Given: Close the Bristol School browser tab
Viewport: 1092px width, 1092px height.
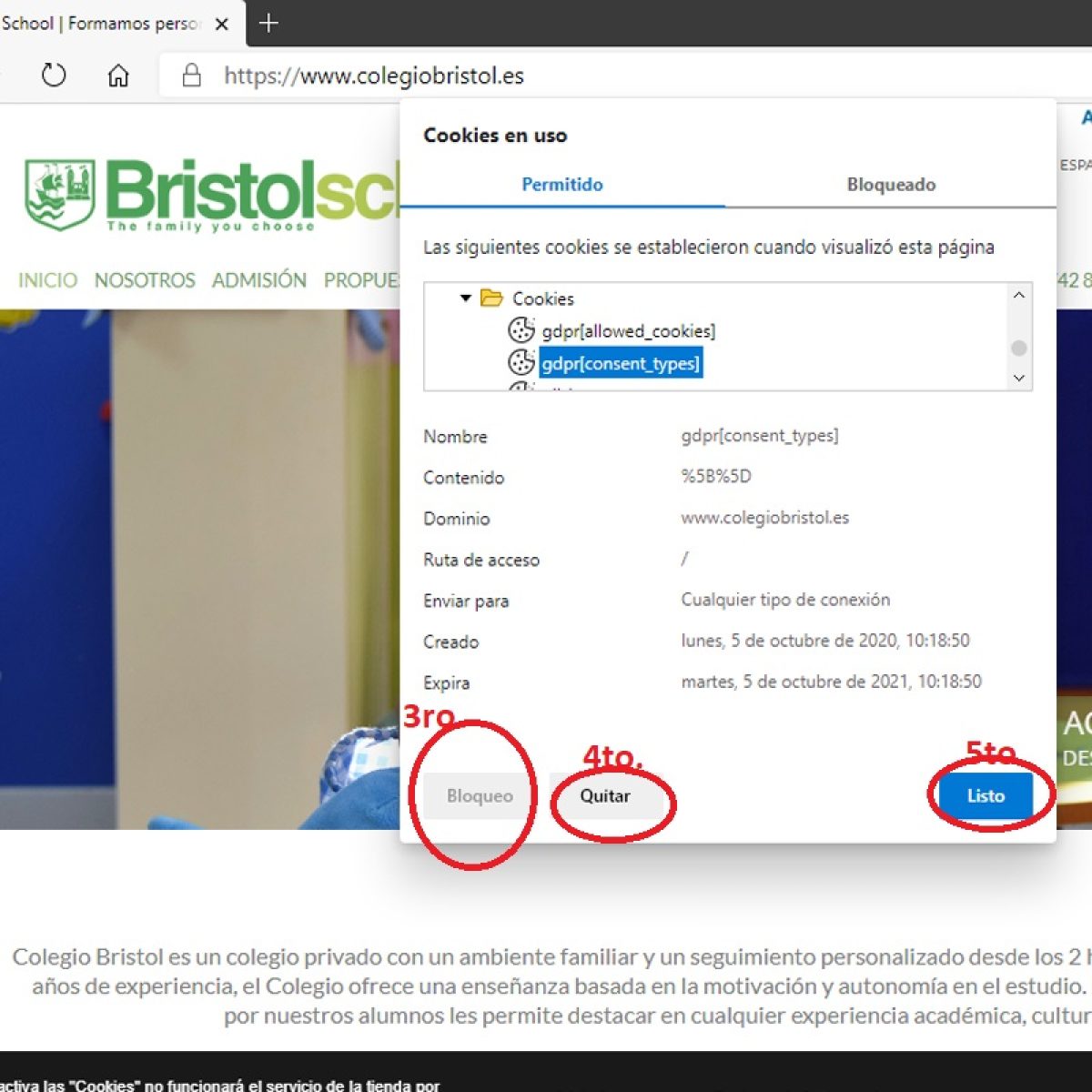Looking at the screenshot, I should pos(221,25).
